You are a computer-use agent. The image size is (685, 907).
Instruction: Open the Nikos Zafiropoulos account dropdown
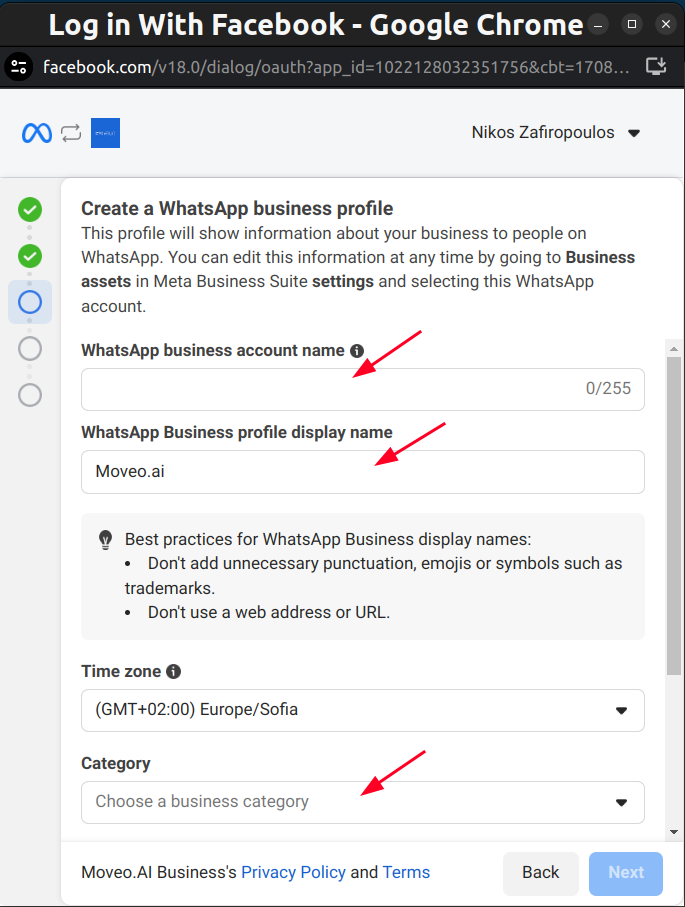click(x=555, y=133)
